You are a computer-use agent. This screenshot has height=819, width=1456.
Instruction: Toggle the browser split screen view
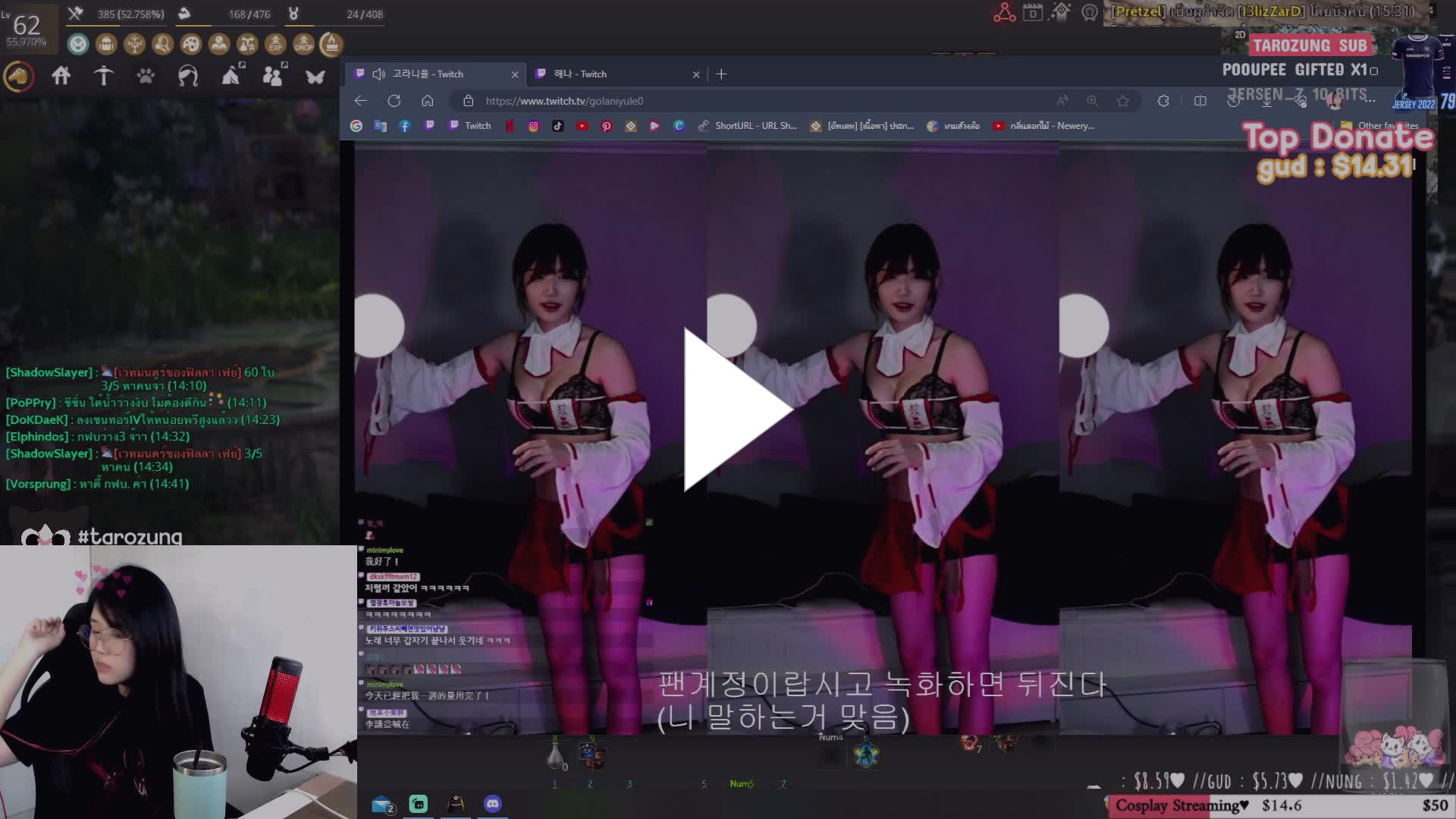click(x=1201, y=101)
